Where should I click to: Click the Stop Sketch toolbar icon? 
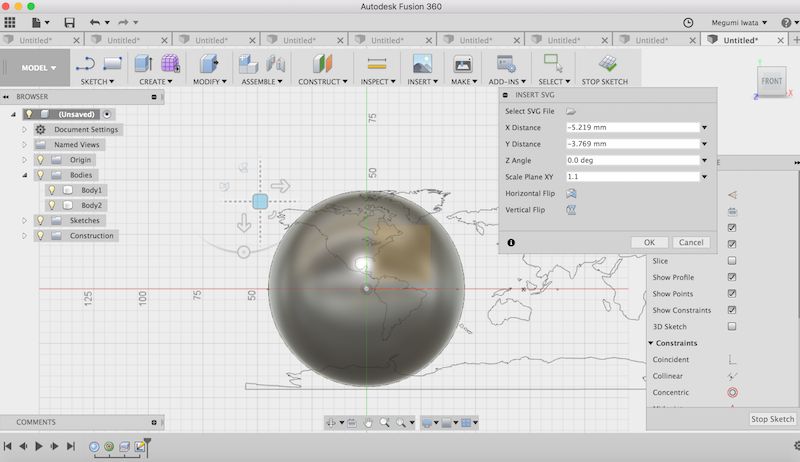(x=607, y=64)
